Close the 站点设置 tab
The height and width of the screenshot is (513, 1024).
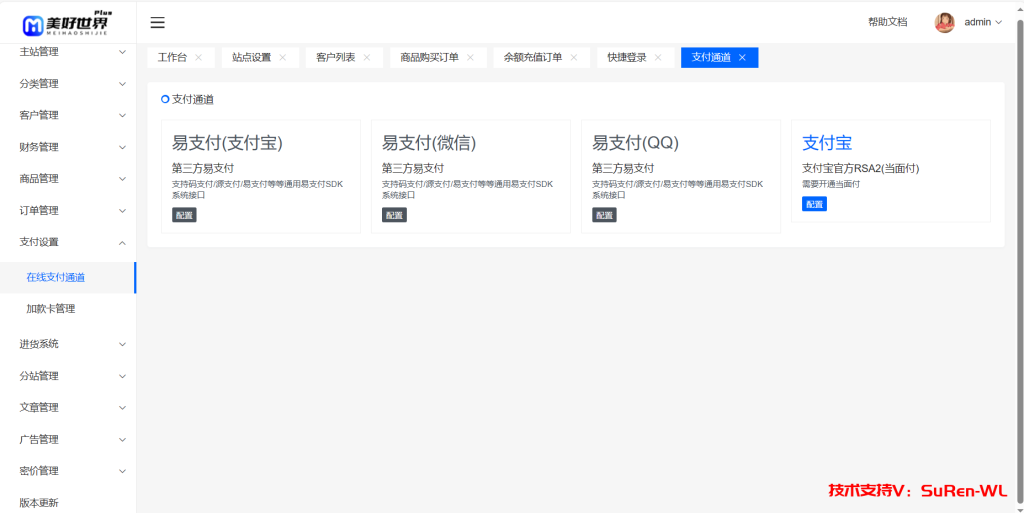(283, 57)
